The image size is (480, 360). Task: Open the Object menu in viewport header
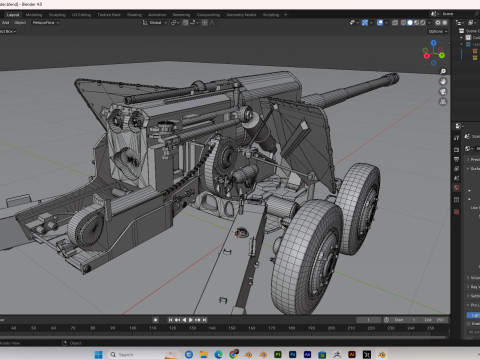point(20,23)
